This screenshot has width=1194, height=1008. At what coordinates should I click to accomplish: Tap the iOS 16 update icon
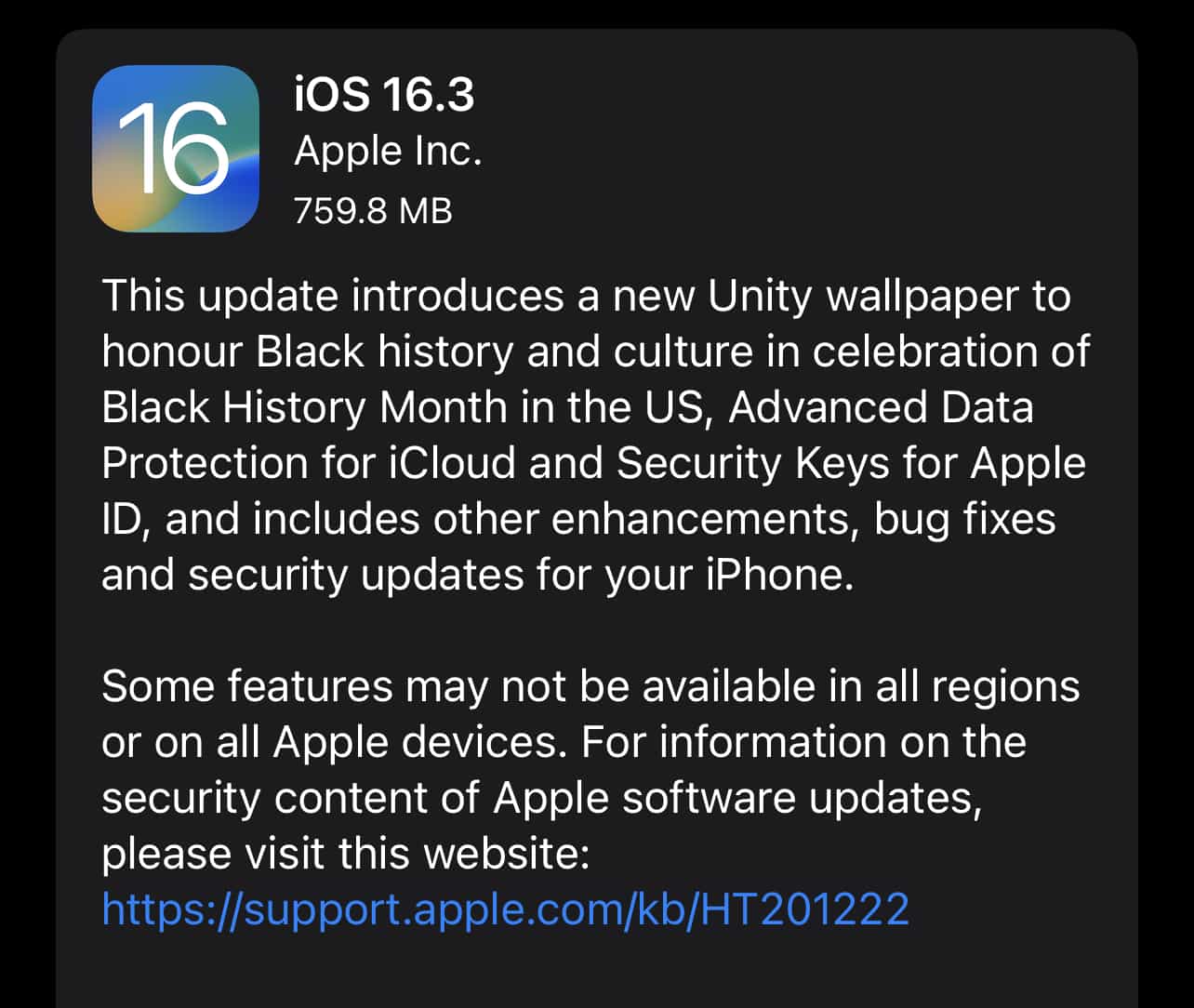coord(175,149)
